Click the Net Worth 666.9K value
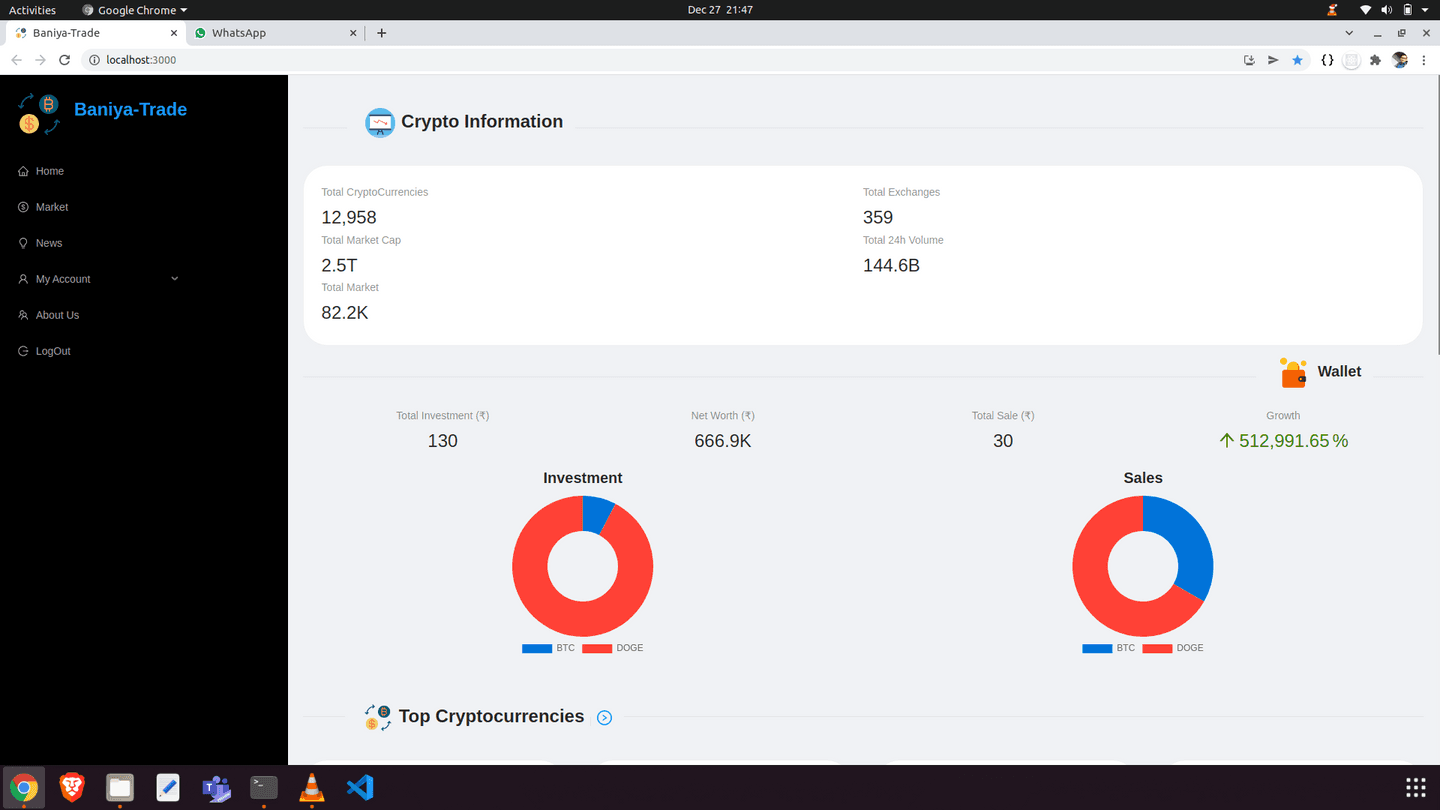 (x=723, y=441)
